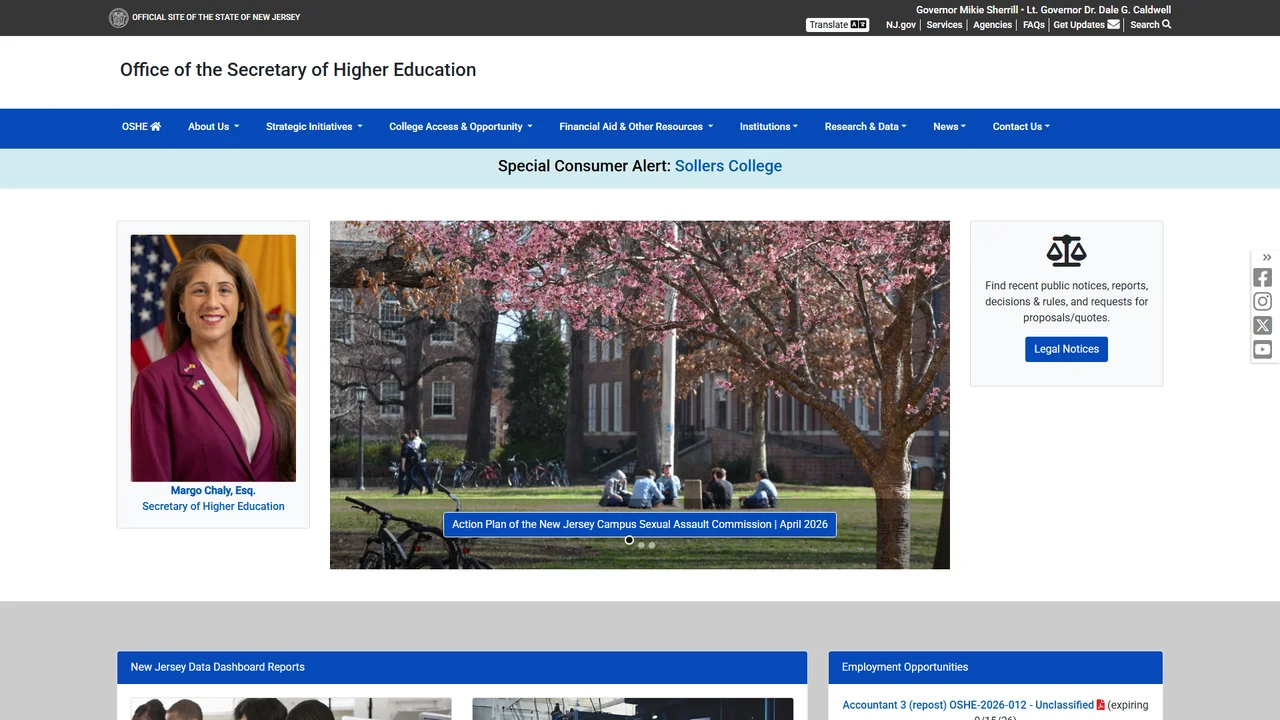Click the PDF icon beside Accountant 3 posting
This screenshot has height=720, width=1280.
(1101, 705)
